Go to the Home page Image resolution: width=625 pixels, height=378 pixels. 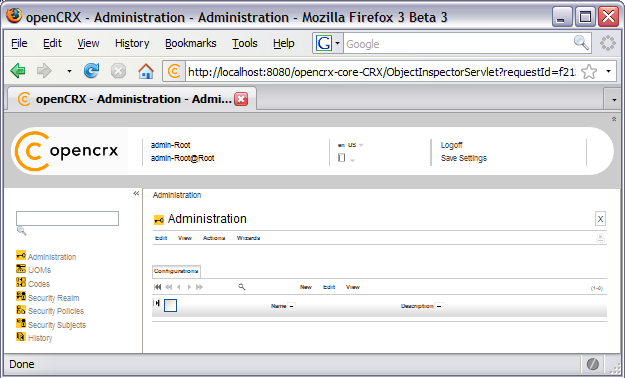pos(146,71)
